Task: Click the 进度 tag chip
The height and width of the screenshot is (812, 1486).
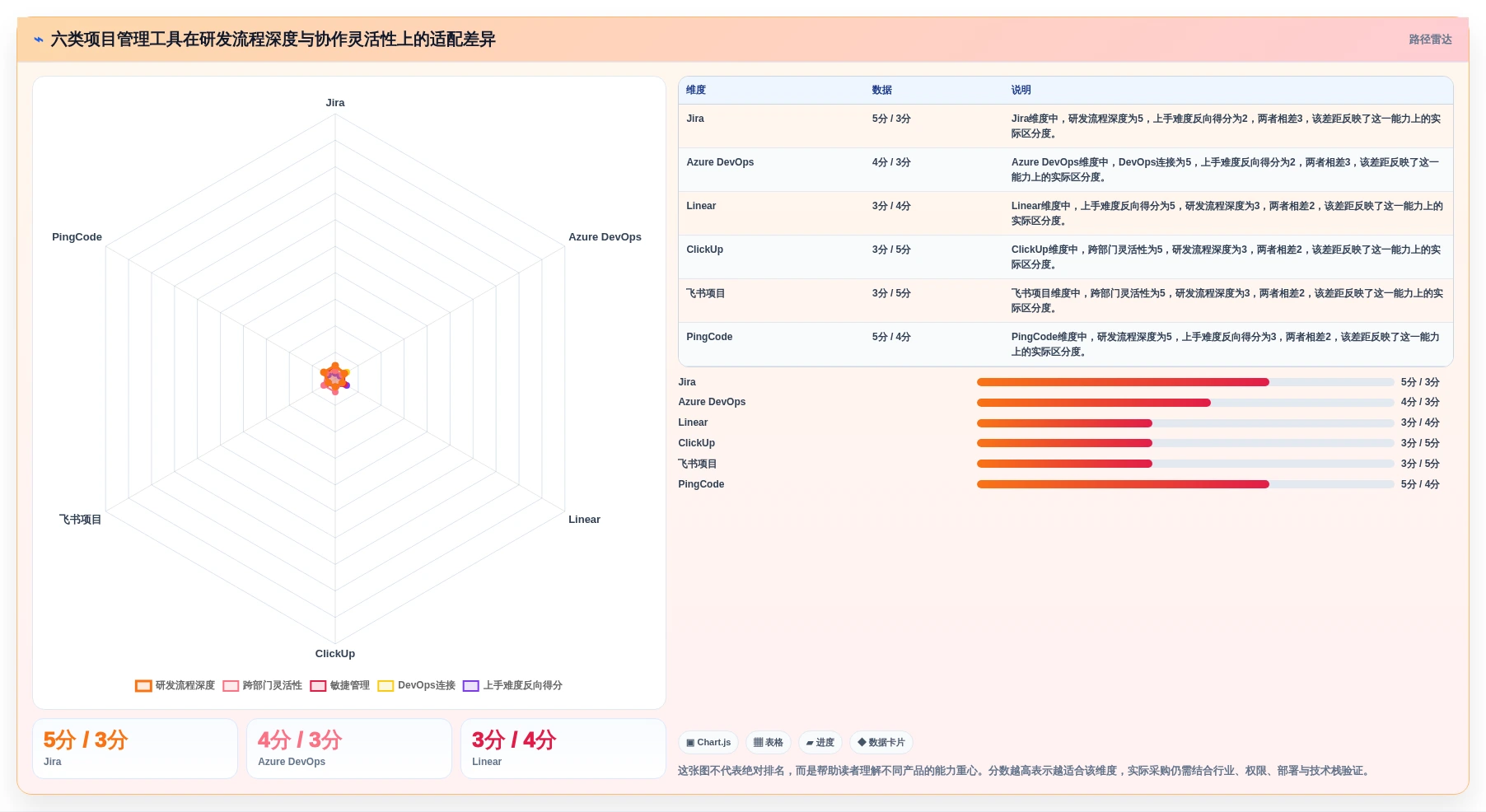Action: tap(820, 743)
